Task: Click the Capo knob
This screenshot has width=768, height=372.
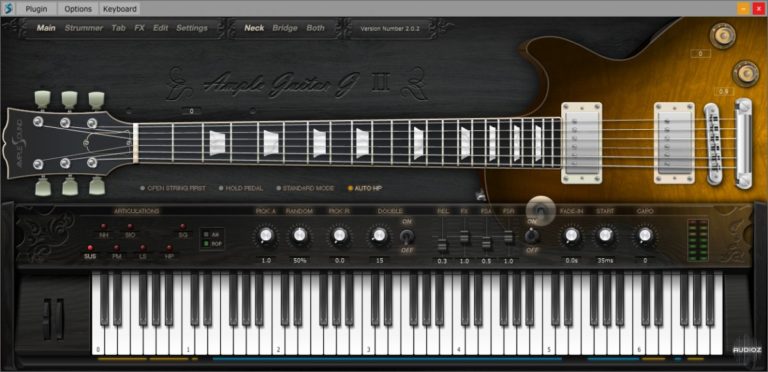Action: coord(645,236)
